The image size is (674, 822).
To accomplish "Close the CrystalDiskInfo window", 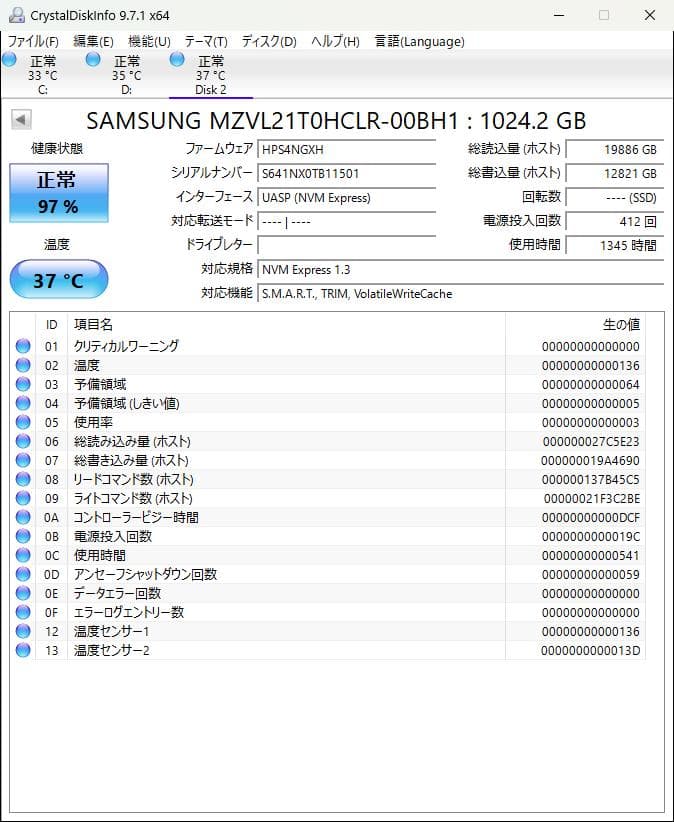I will coord(650,15).
